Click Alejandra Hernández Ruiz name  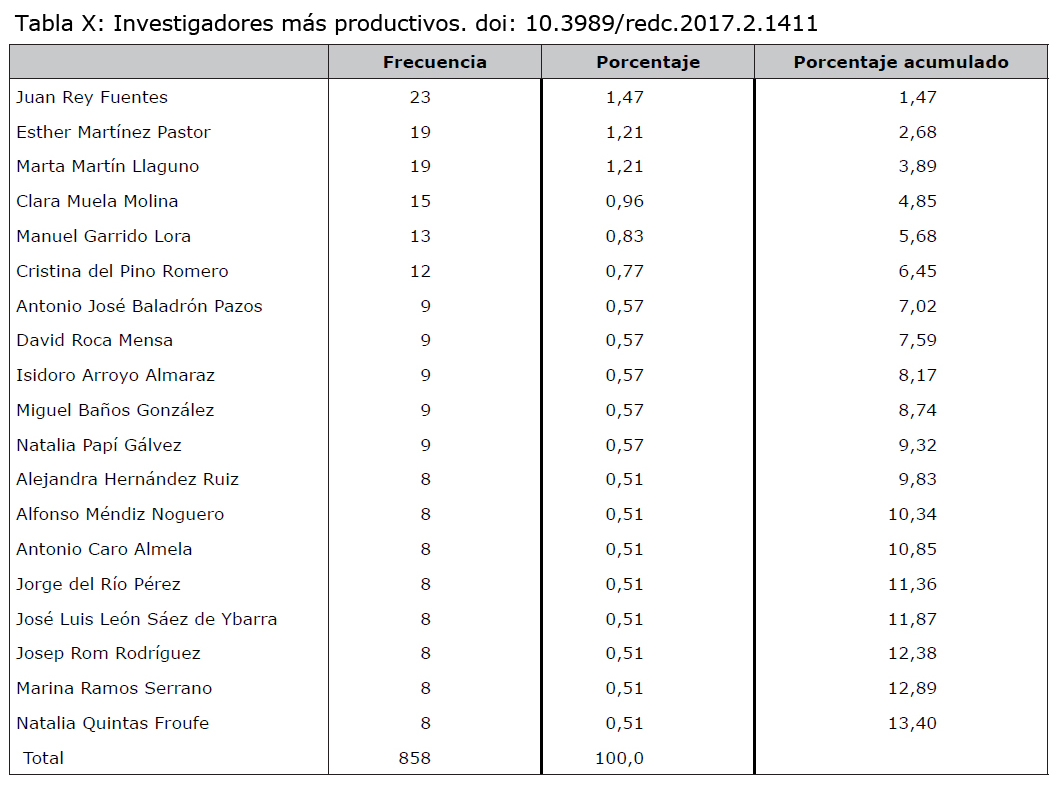[x=127, y=479]
